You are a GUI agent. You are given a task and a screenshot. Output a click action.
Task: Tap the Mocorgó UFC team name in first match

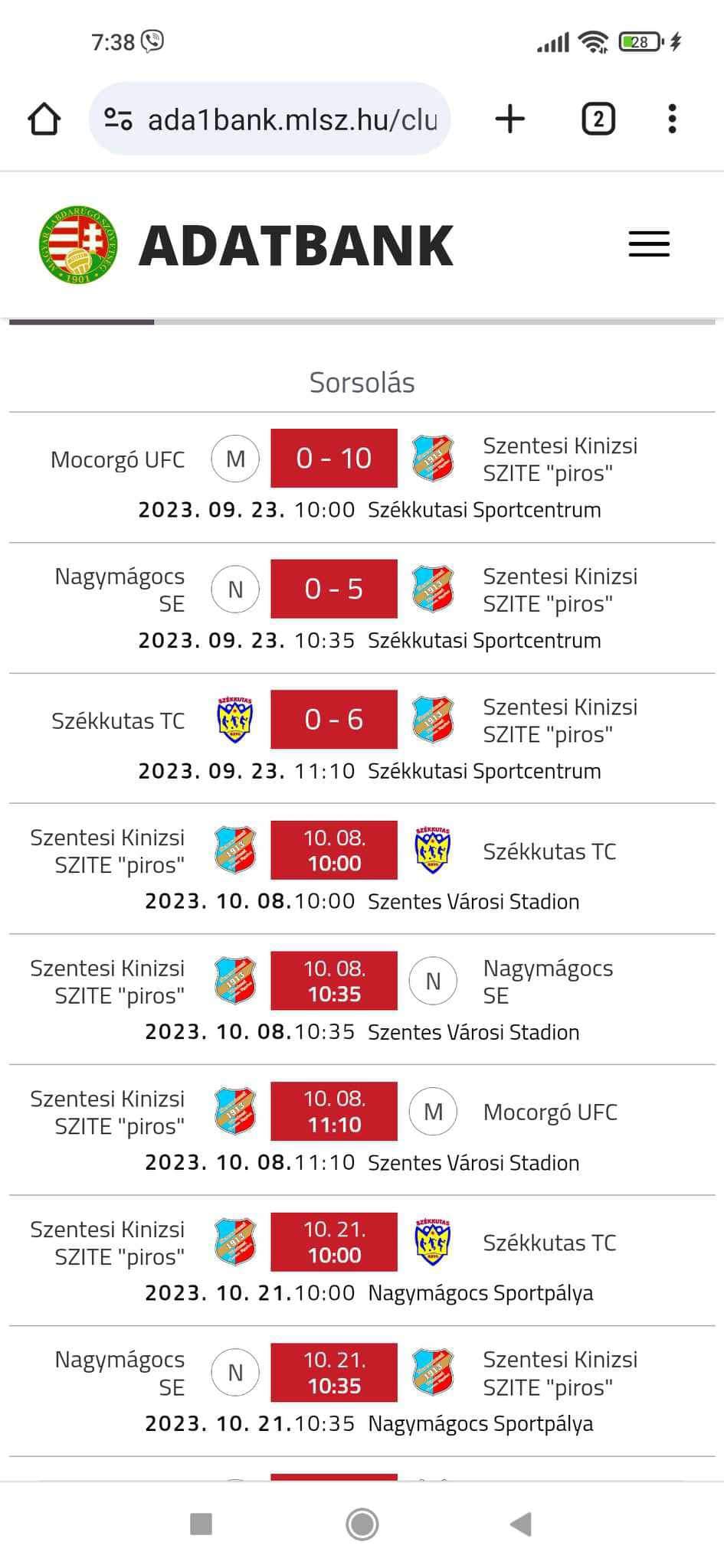pos(117,459)
